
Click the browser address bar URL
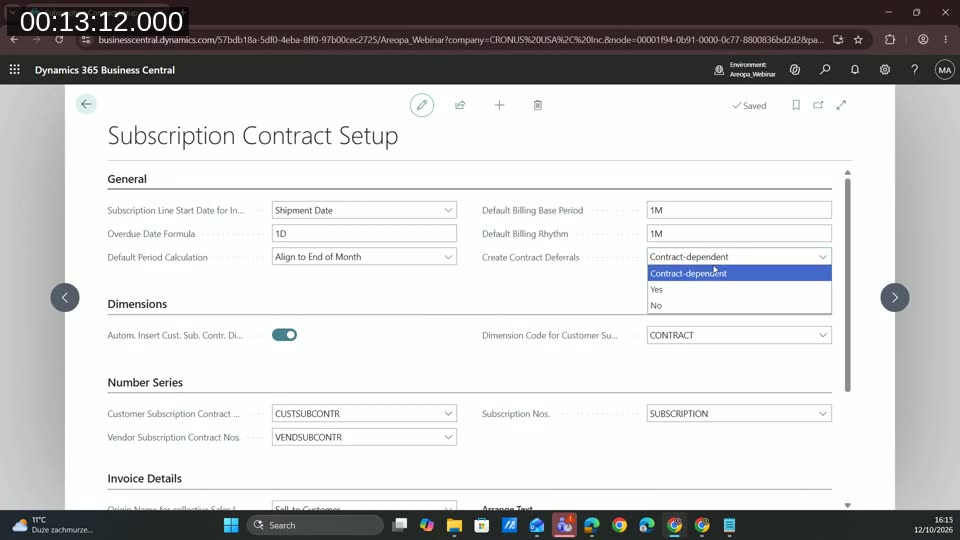click(460, 40)
